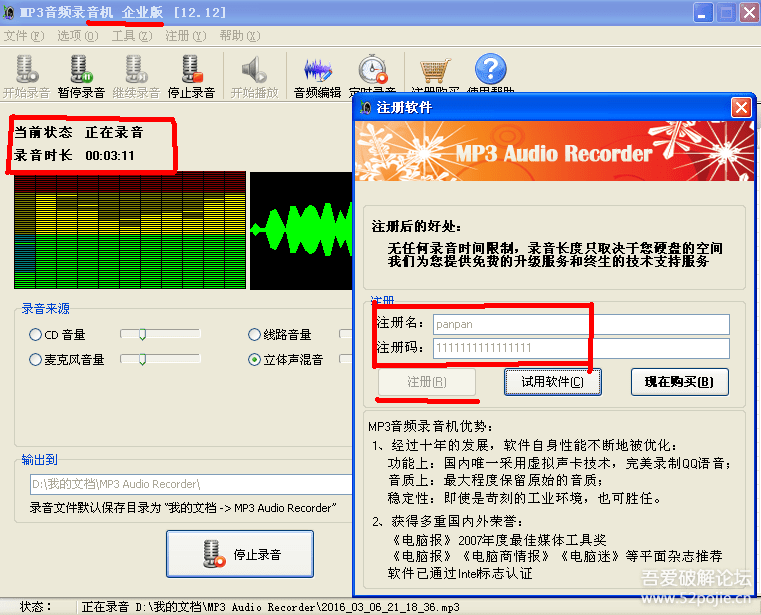Select the Line volume (线路音量) radio button
This screenshot has height=615, width=761.
[x=254, y=334]
